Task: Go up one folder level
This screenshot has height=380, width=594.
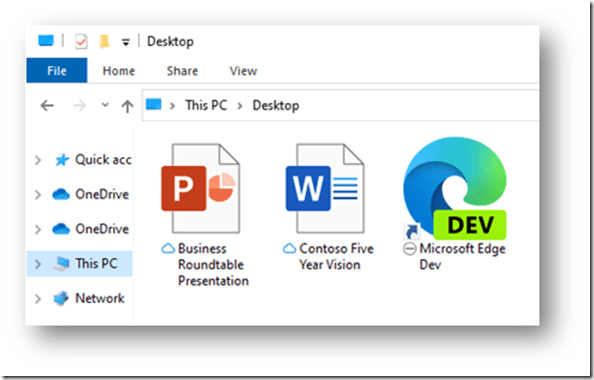Action: (x=127, y=106)
